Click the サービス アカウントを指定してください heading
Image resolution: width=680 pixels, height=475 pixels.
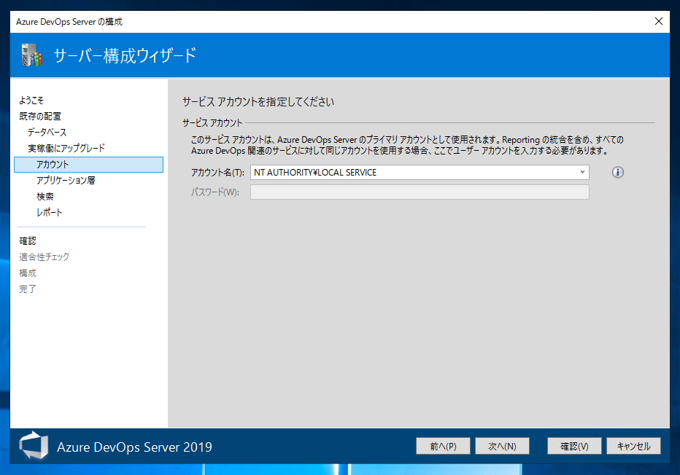(258, 102)
